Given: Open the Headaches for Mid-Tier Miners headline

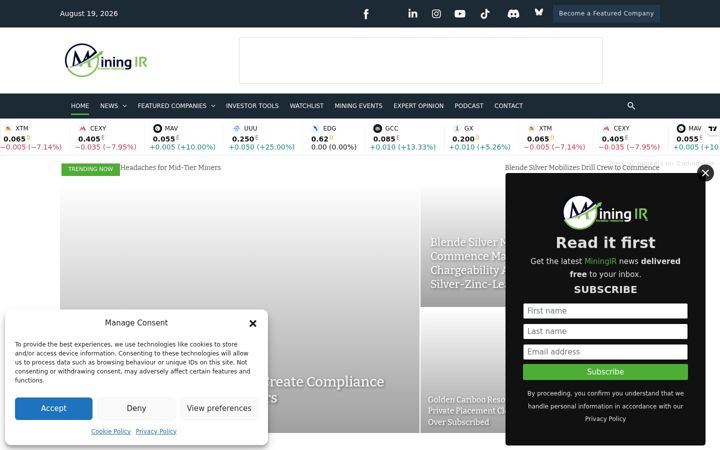Looking at the screenshot, I should click(170, 168).
